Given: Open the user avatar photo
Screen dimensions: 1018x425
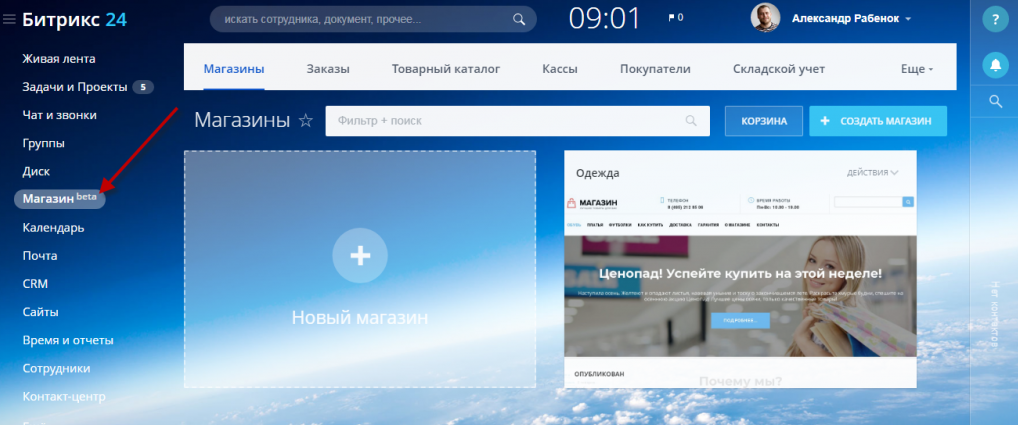Looking at the screenshot, I should tap(765, 18).
